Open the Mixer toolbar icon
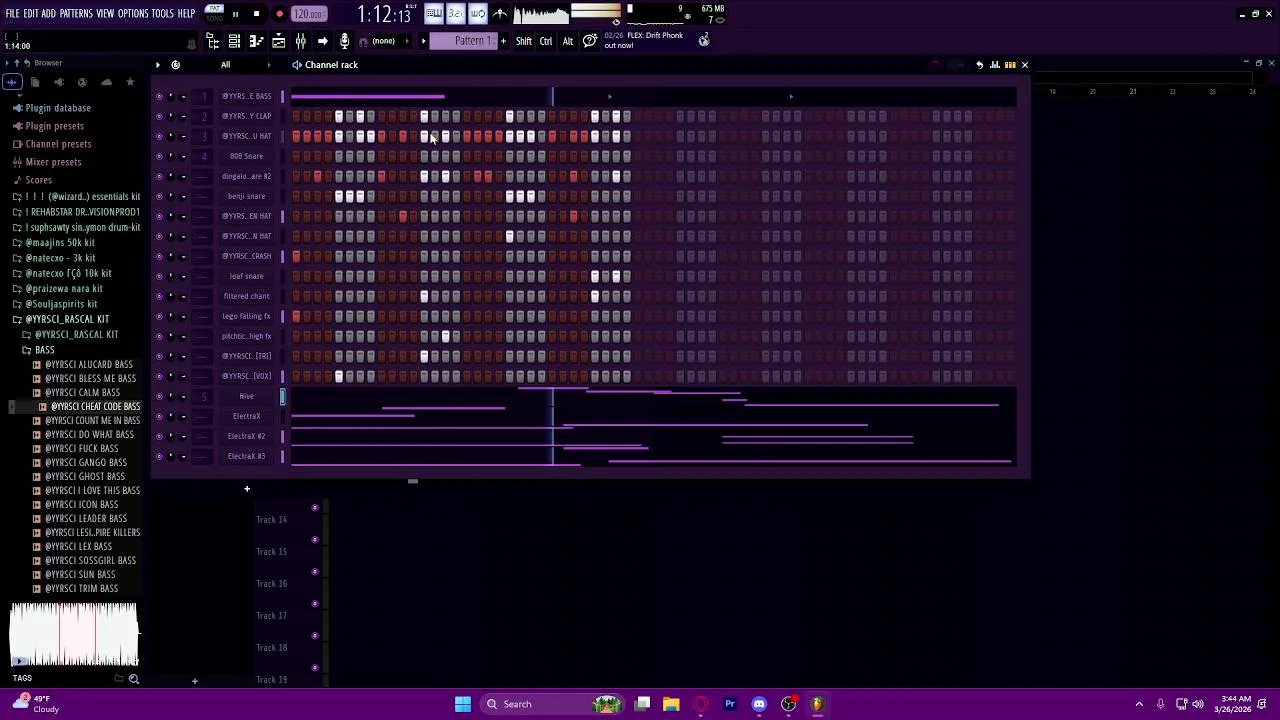Viewport: 1280px width, 720px height. pyautogui.click(x=300, y=41)
